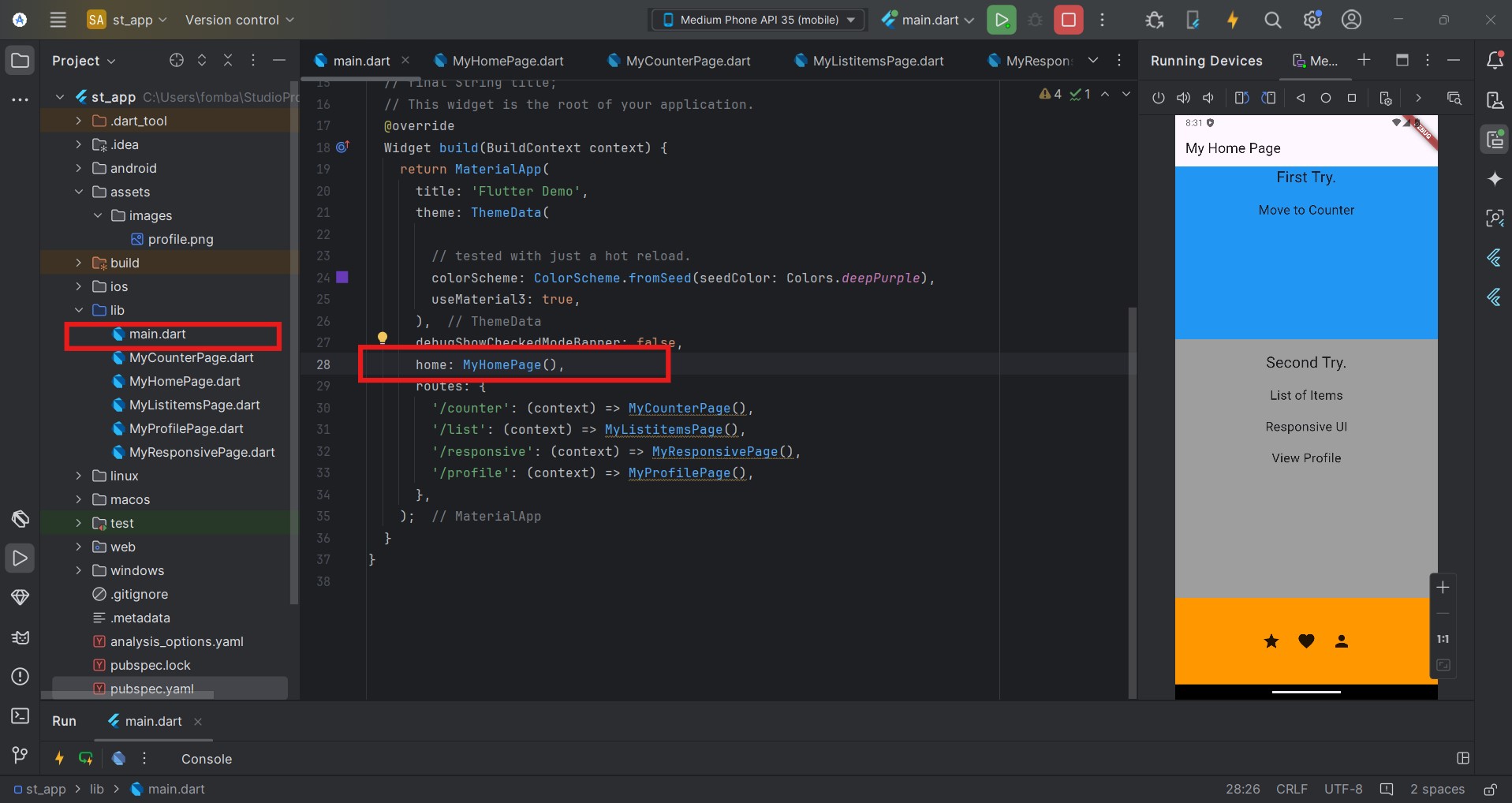Click Flutter Hot Reload lightning icon in Run panel
1512x803 pixels.
tap(59, 758)
